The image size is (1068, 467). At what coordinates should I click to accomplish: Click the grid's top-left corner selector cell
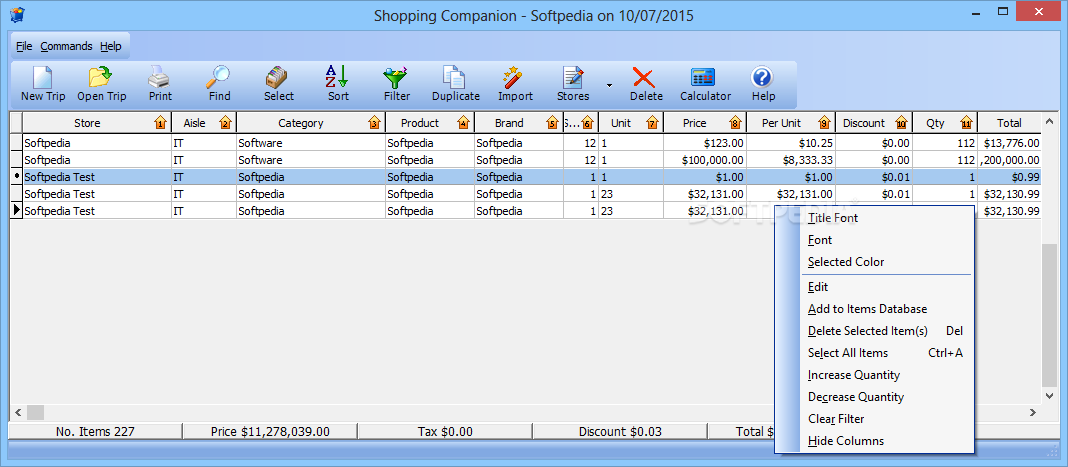(16, 123)
